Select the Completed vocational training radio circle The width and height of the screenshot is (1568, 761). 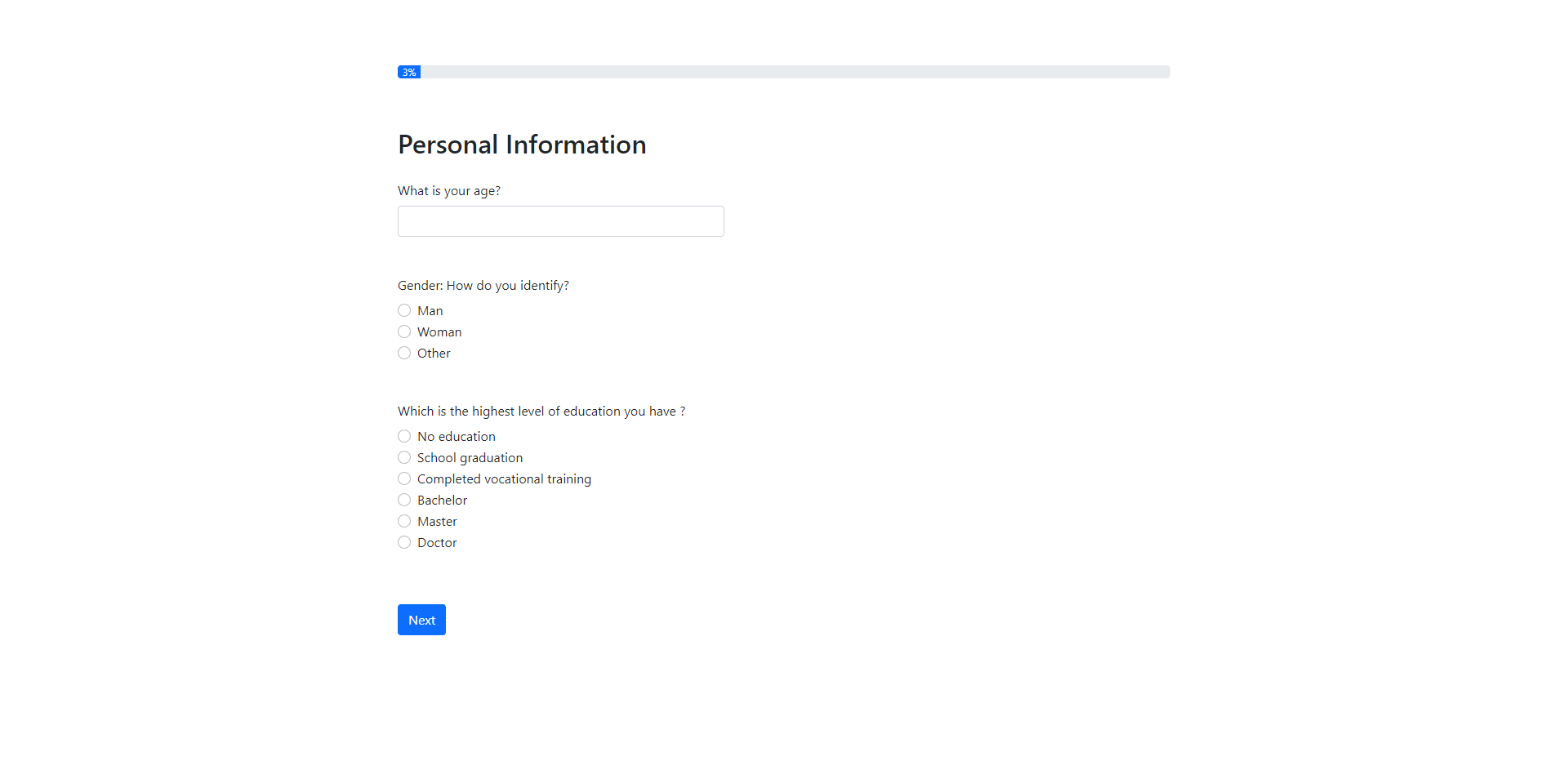[x=404, y=478]
